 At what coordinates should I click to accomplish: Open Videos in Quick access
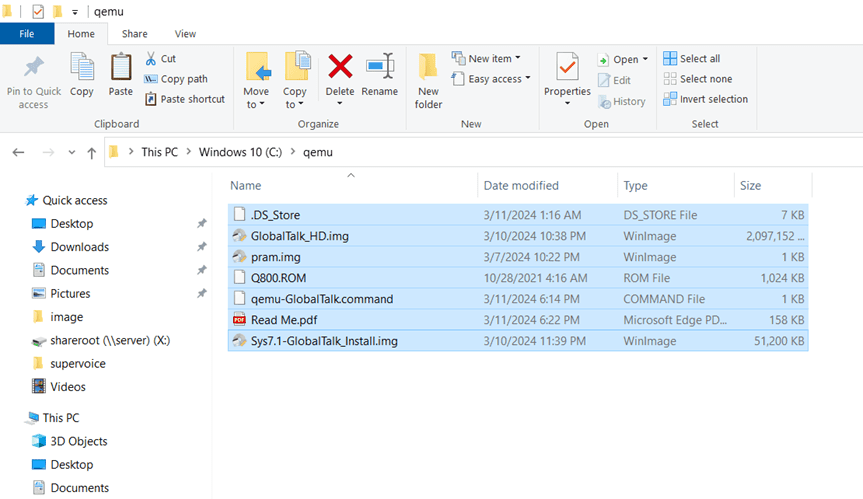[59, 387]
